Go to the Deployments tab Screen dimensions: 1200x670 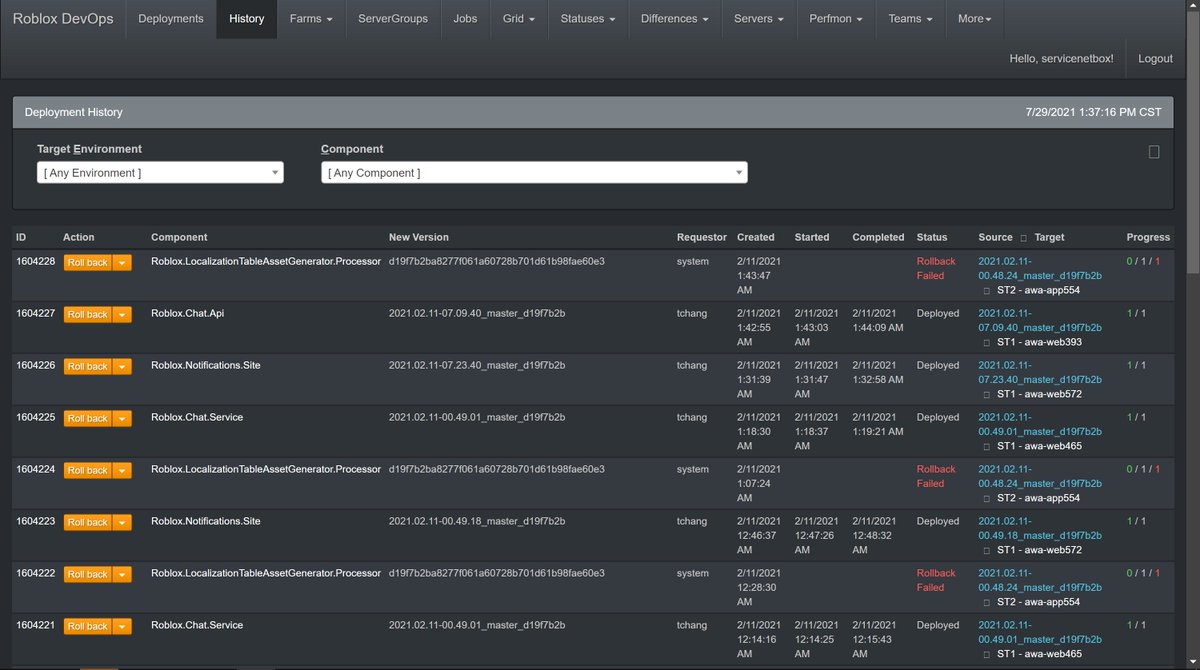(171, 19)
